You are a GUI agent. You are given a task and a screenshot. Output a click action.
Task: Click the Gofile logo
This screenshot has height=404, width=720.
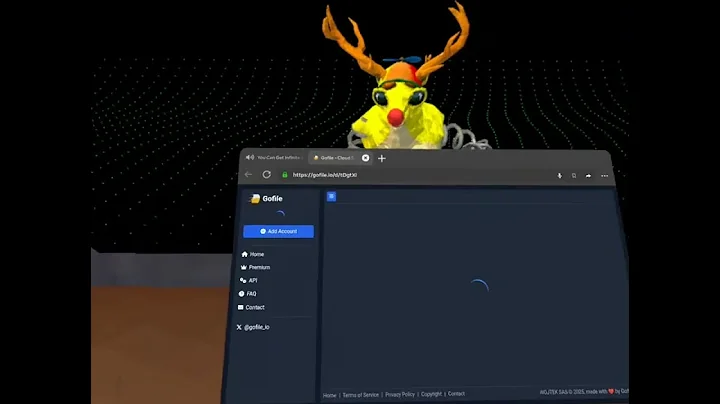[x=266, y=198]
